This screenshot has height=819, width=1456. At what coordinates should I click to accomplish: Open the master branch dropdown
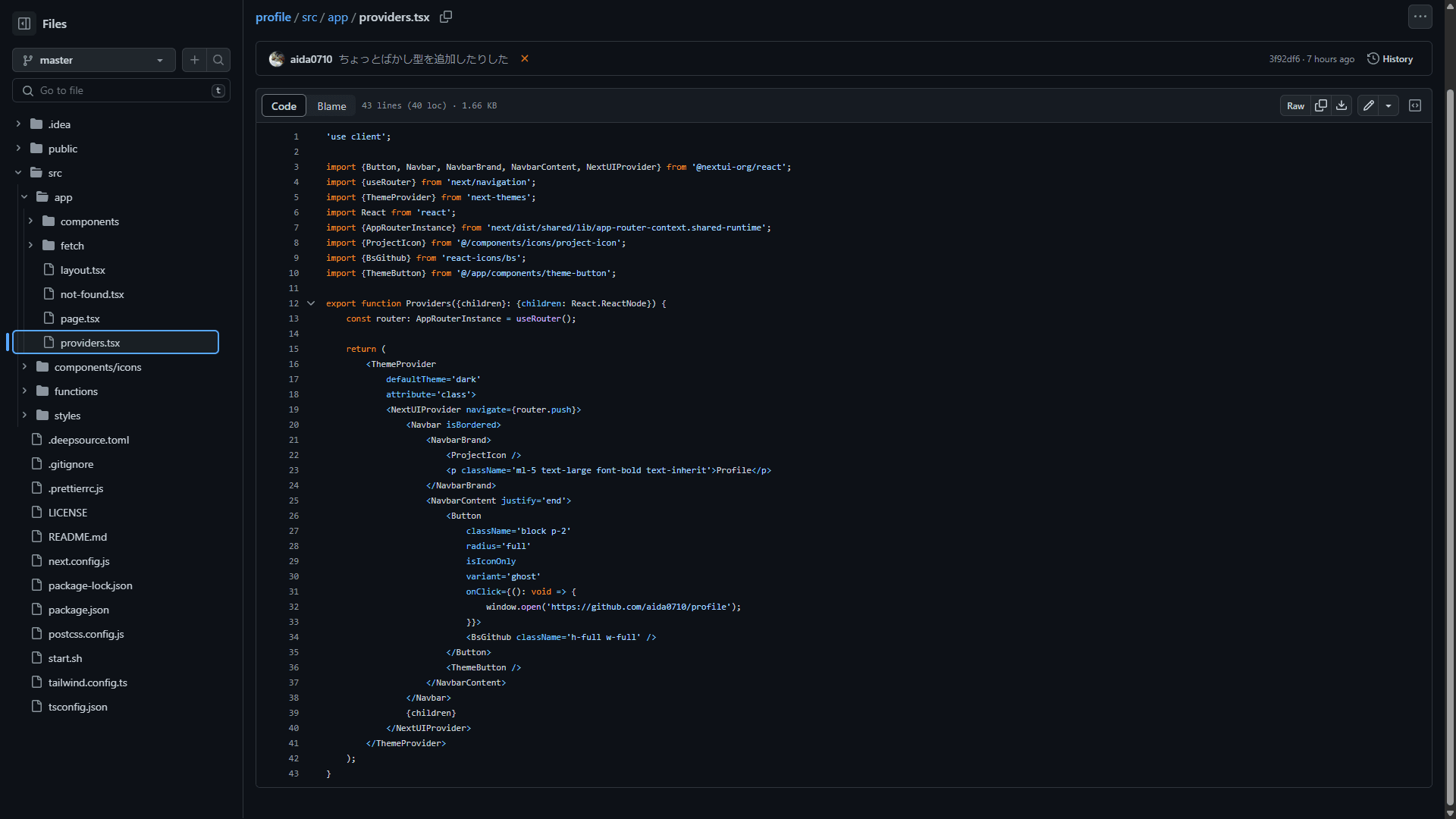[x=94, y=60]
